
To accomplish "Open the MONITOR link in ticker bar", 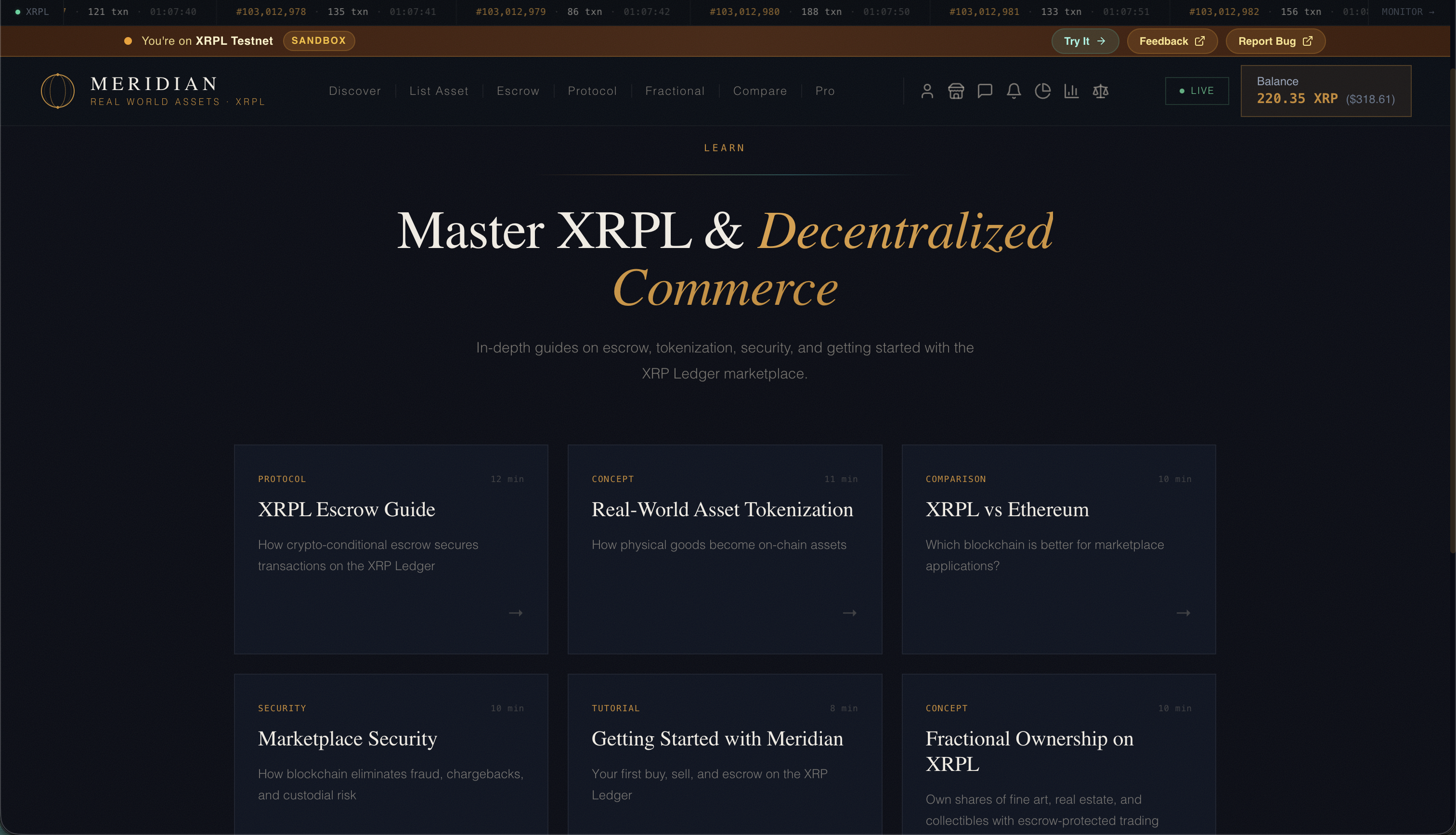I will tap(1408, 12).
